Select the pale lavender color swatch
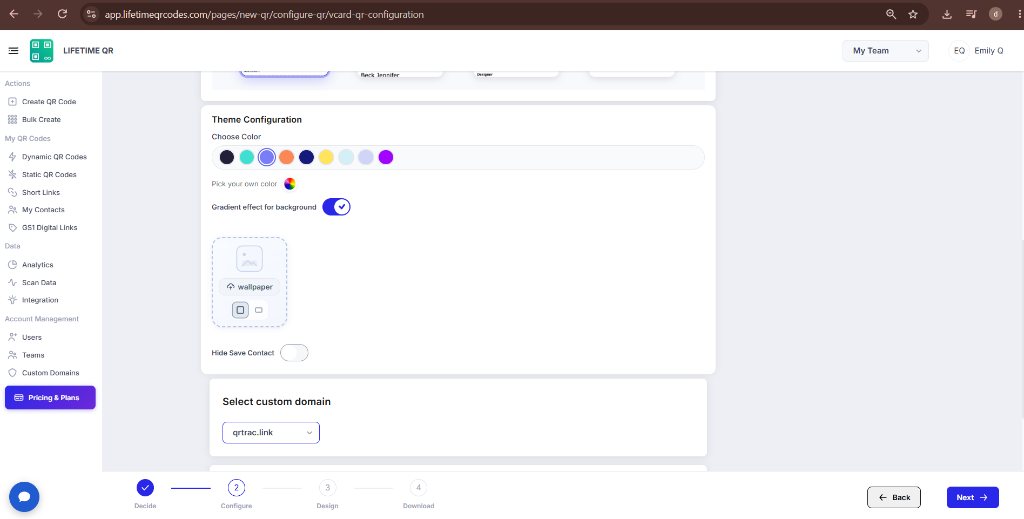Screen dimensions: 1024x519 [x=366, y=157]
